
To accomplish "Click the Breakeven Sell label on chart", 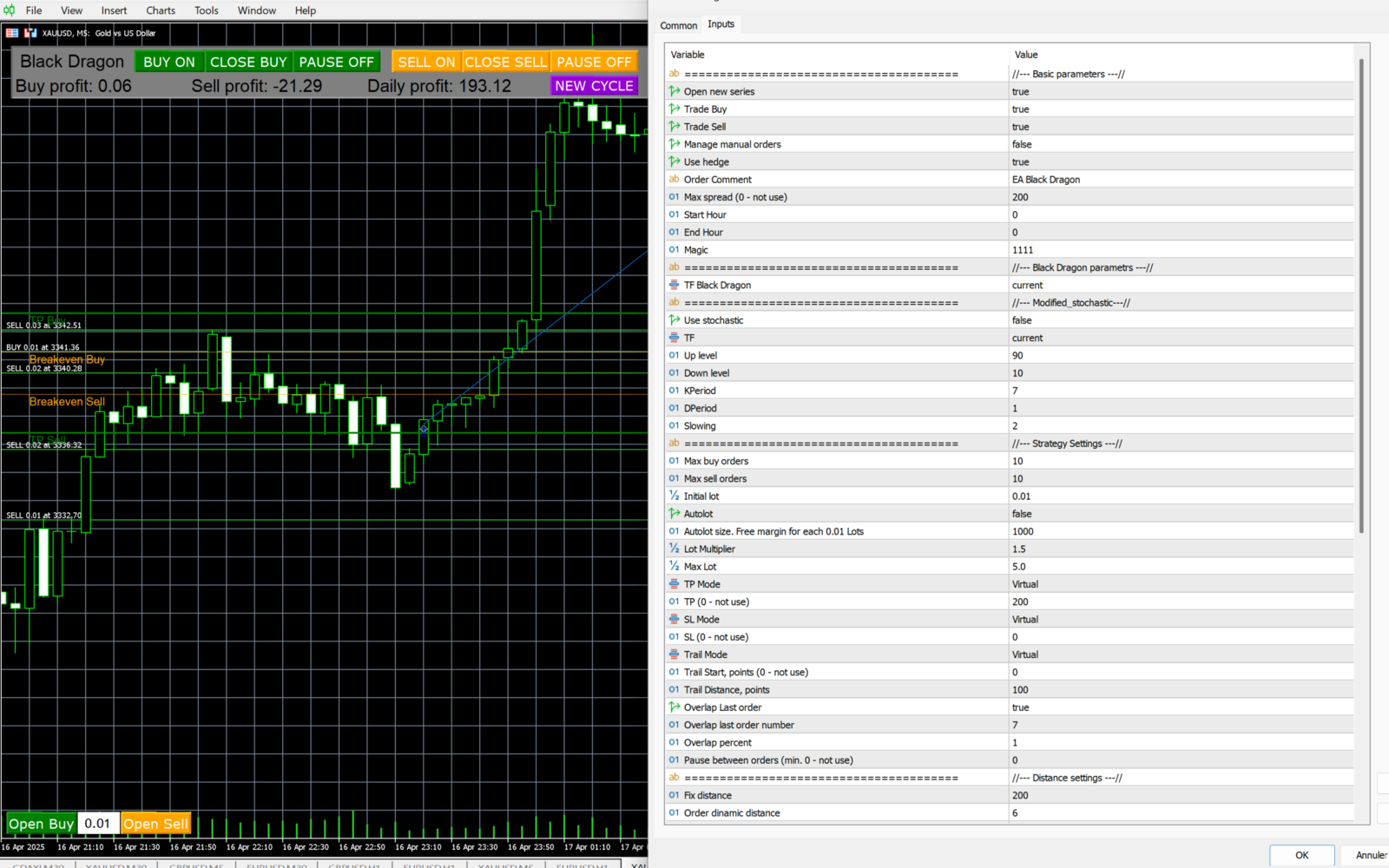I will click(x=67, y=401).
